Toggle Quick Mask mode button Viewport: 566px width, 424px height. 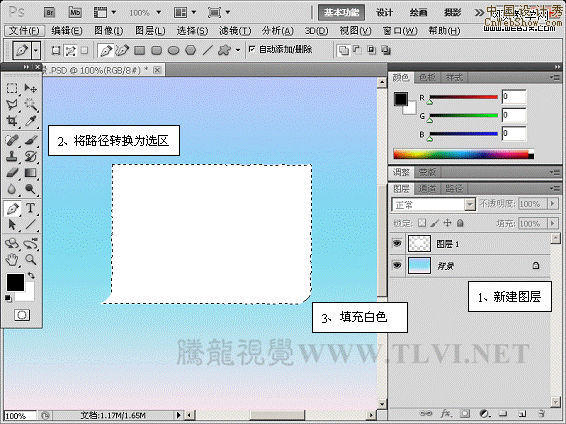pos(22,315)
